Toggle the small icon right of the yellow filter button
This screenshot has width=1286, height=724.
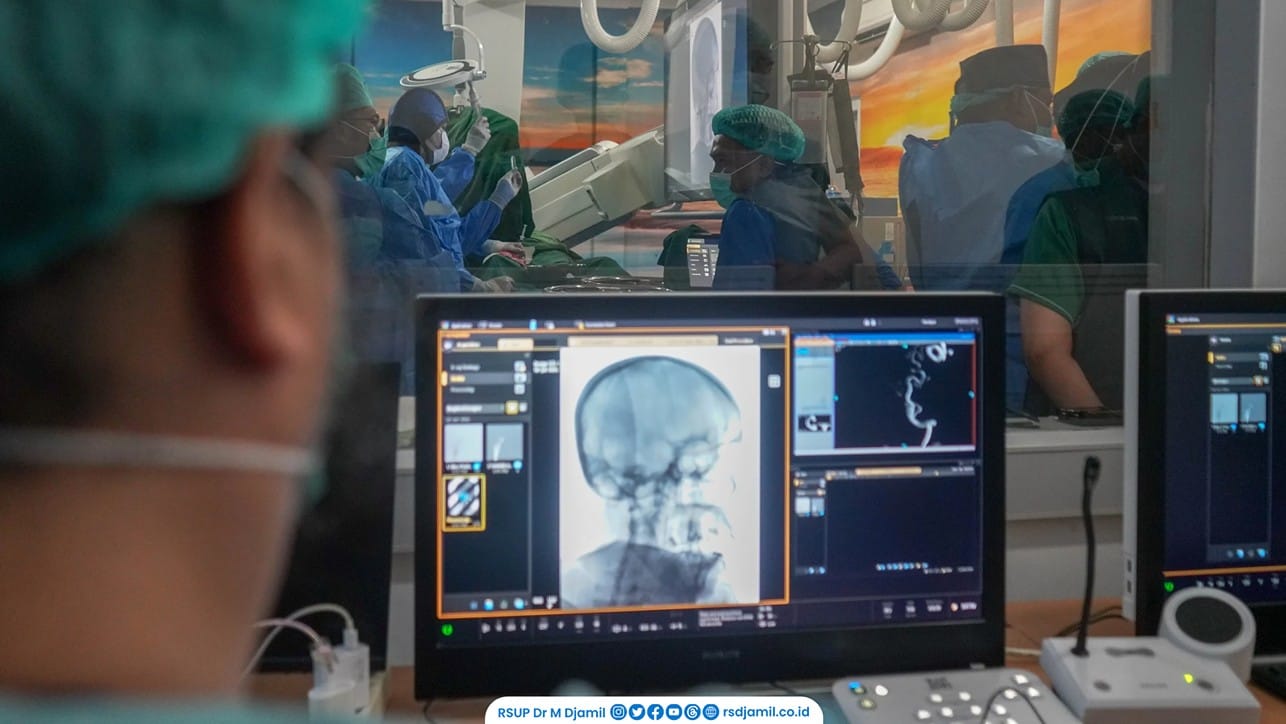pyautogui.click(x=523, y=407)
